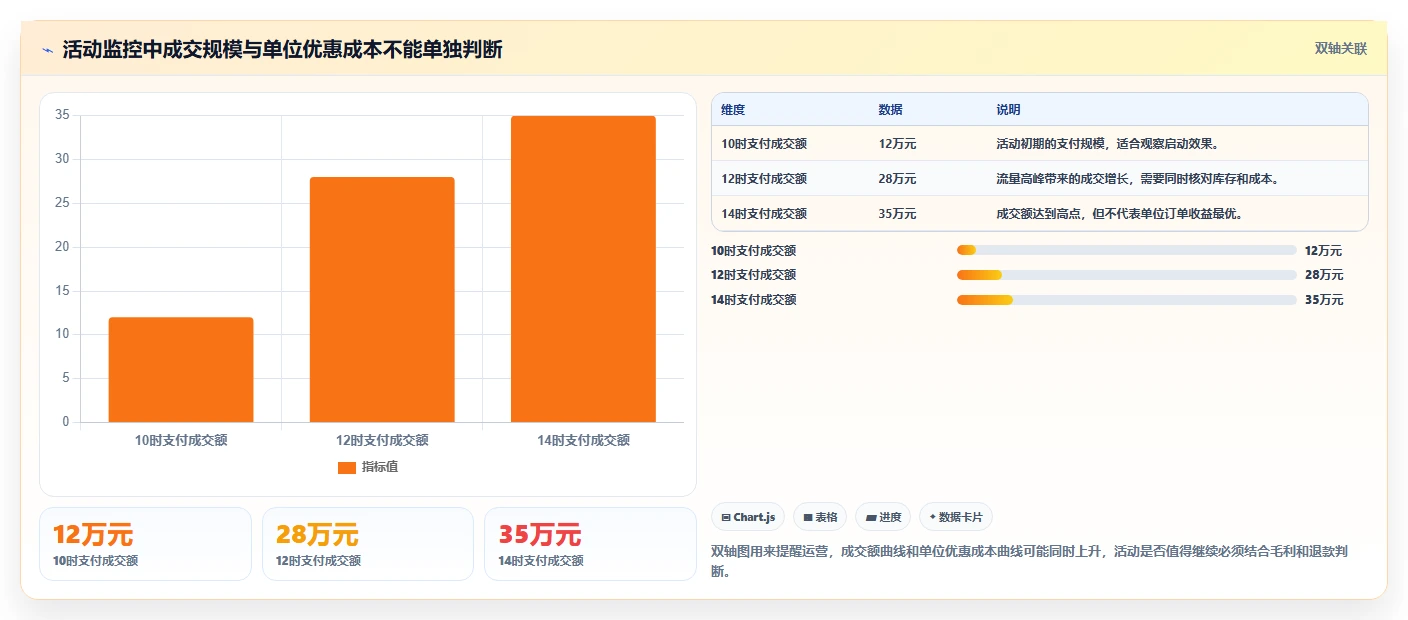The image size is (1408, 620).
Task: Click the y-axis value 20
Action: click(x=62, y=247)
